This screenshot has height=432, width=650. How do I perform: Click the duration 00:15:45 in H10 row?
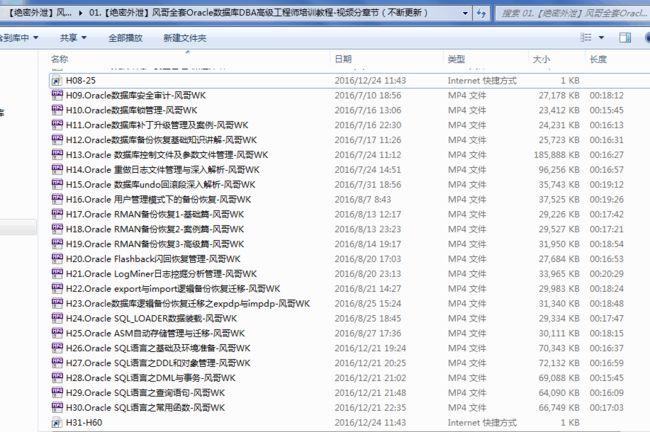(606, 110)
